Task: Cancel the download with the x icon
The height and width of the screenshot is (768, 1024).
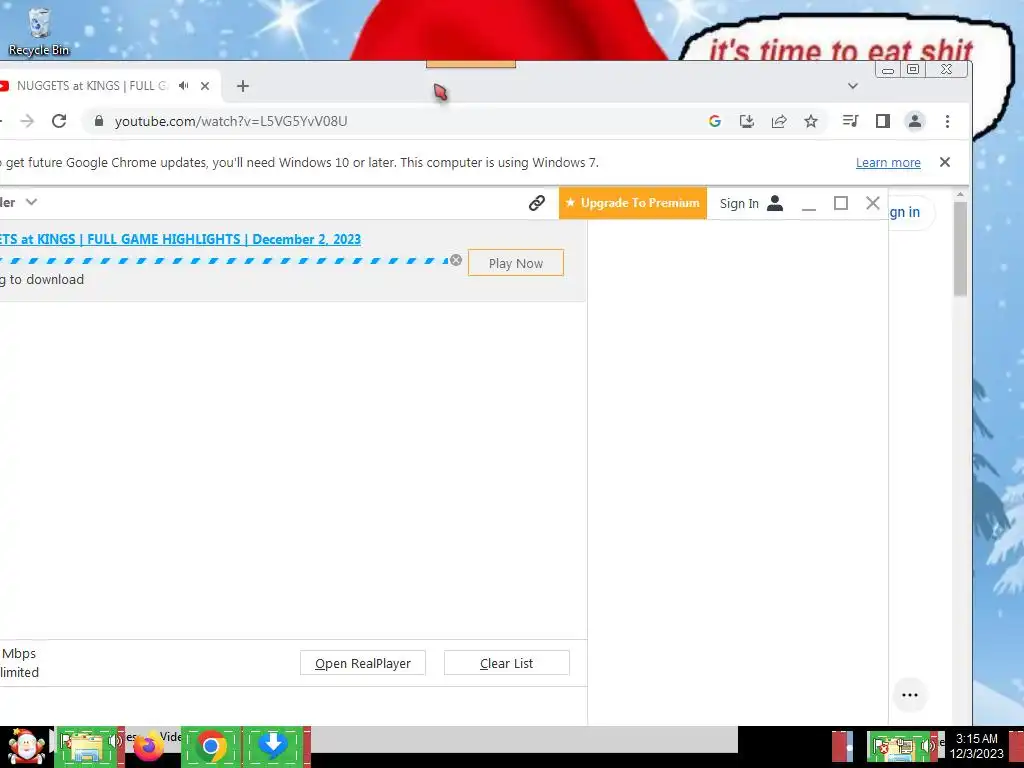Action: [456, 260]
